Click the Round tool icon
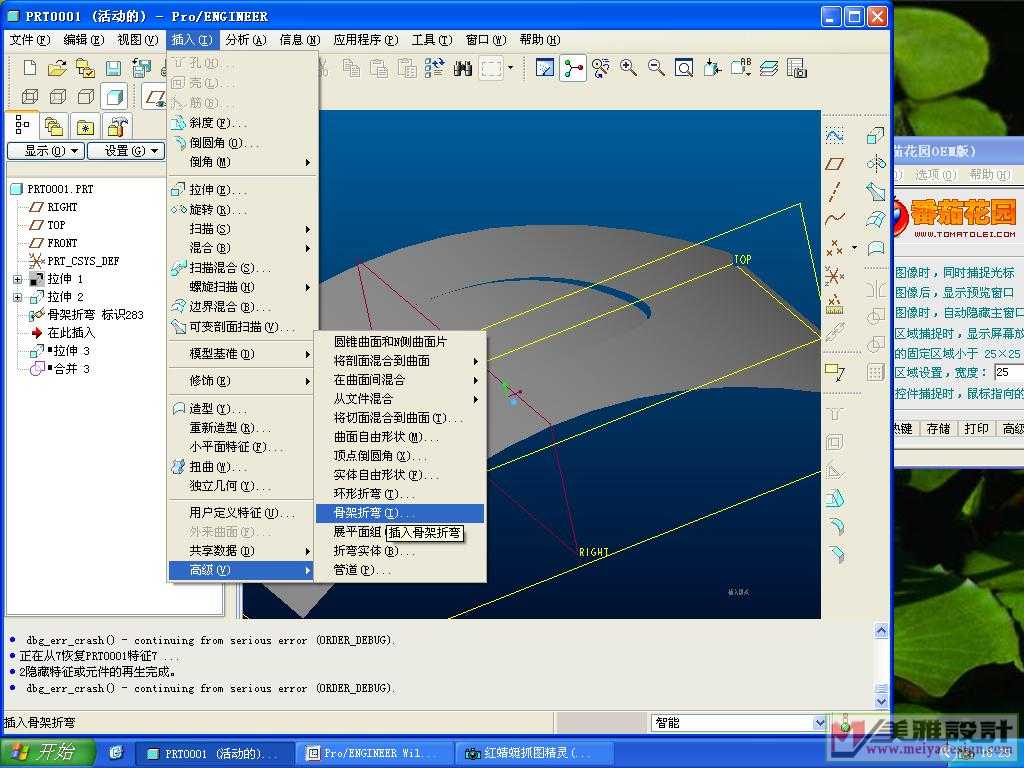 (835, 526)
